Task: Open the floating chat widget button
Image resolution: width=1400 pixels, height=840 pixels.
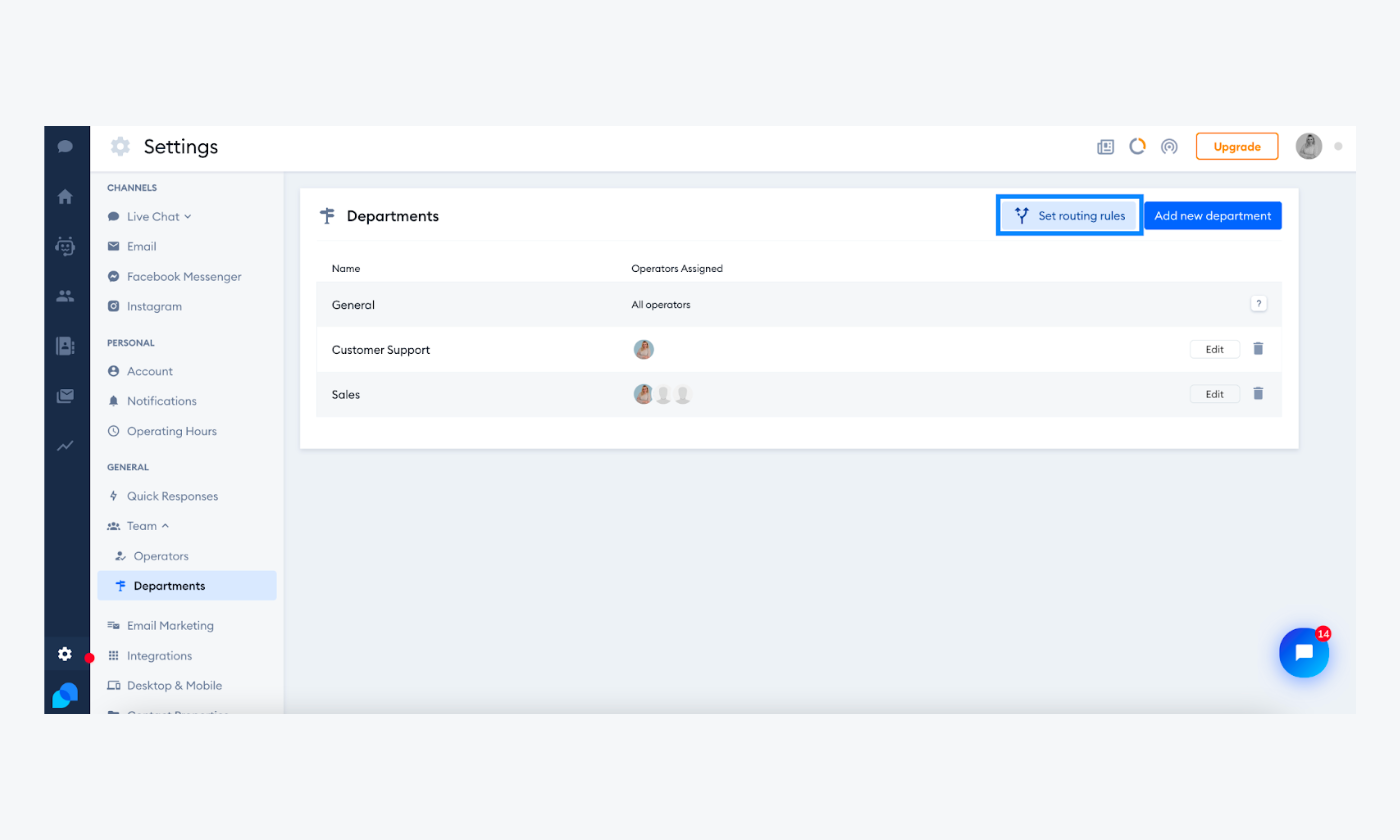Action: coord(1304,653)
